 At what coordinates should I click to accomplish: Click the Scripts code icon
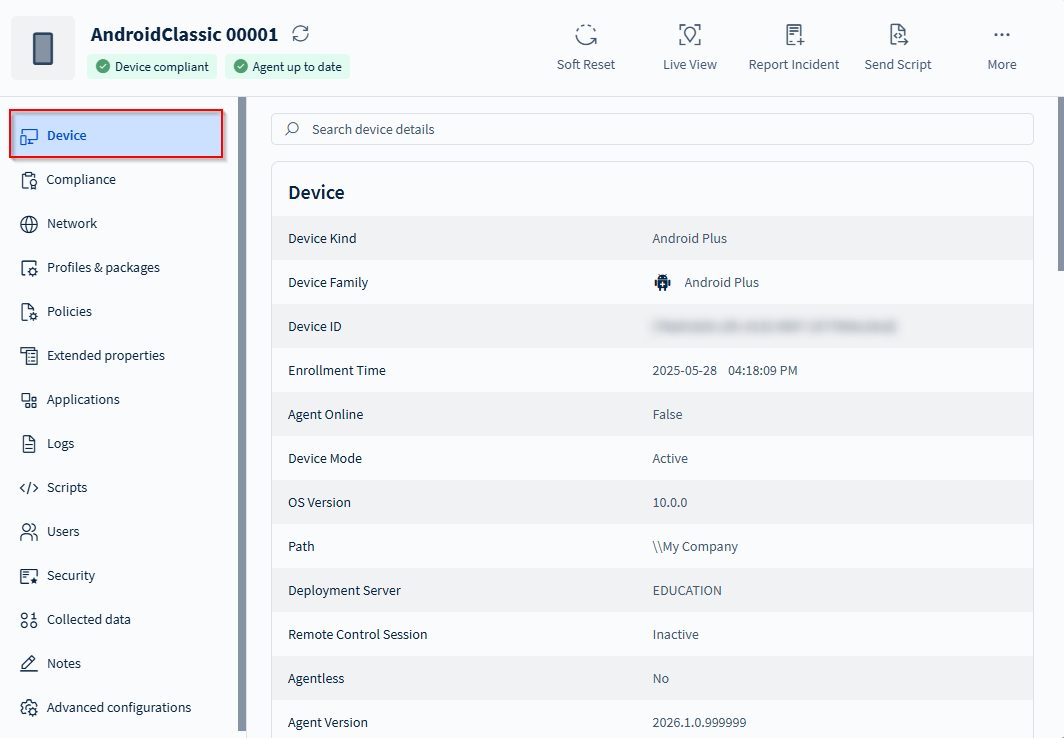(x=29, y=488)
